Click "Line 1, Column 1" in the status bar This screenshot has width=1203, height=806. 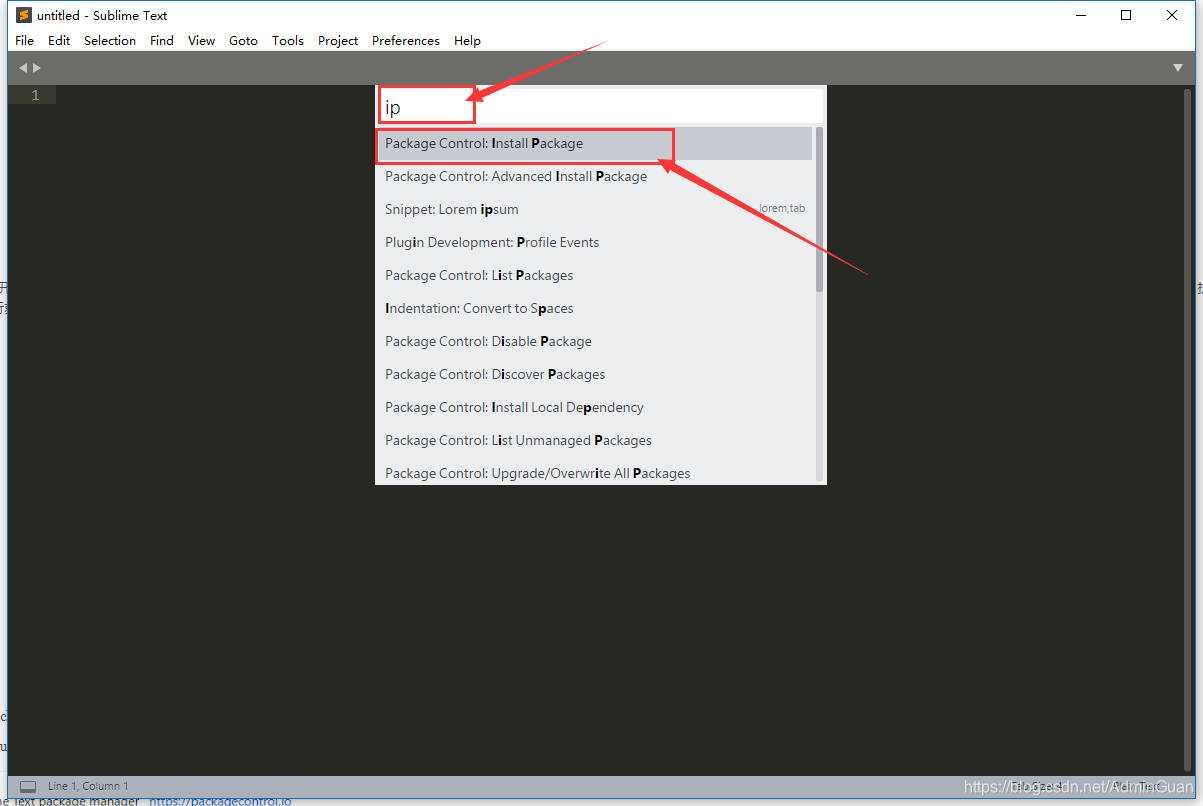87,786
